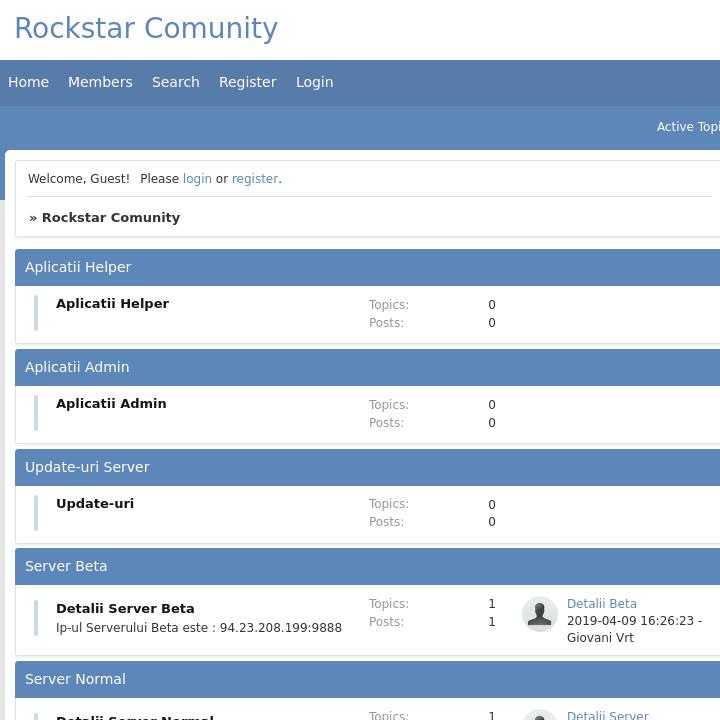Click the login link in welcome message
Screen dimensions: 720x720
(x=197, y=179)
